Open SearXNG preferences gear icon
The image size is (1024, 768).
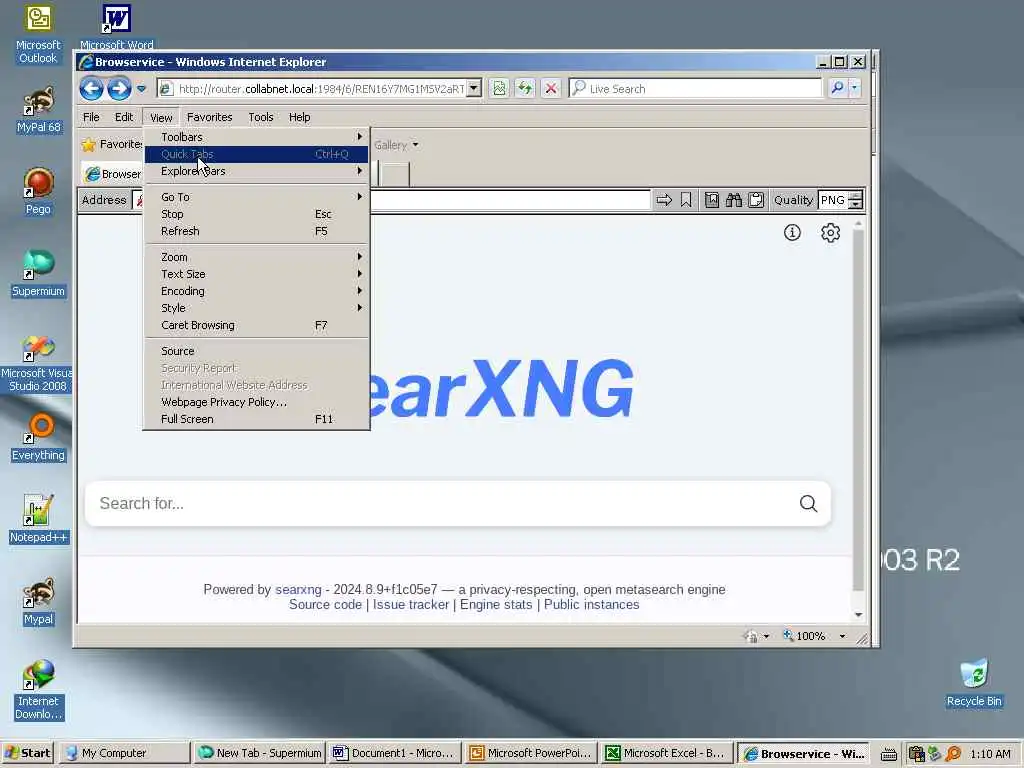coord(831,232)
